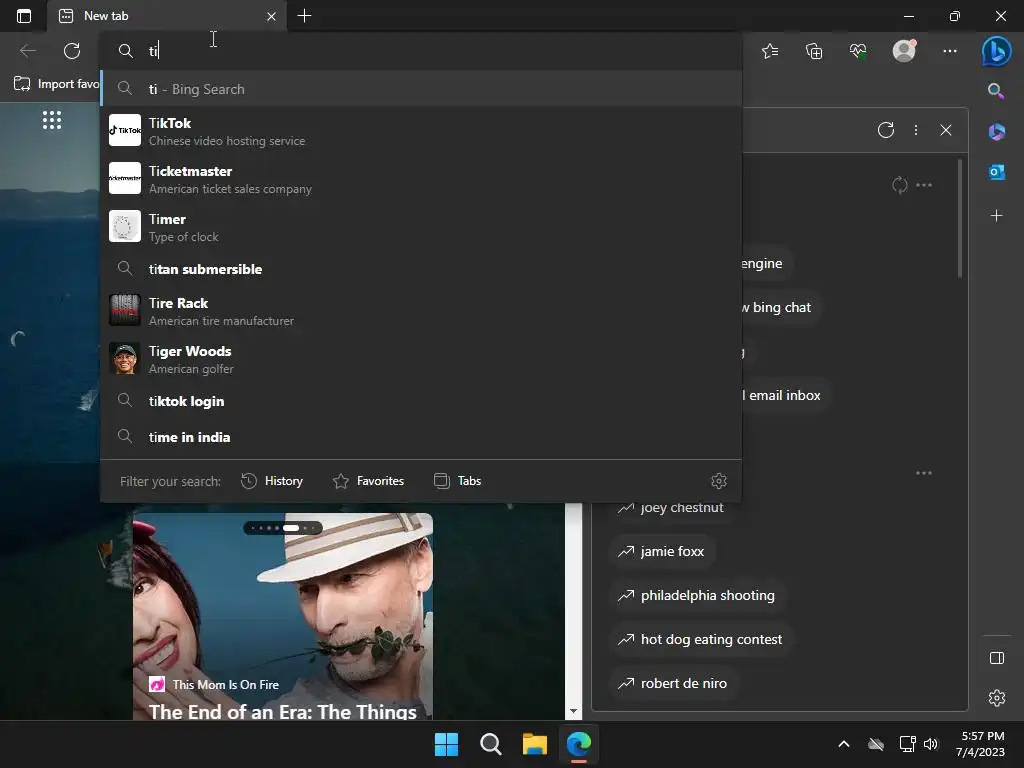Refresh the sidebar panel
The height and width of the screenshot is (768, 1024).
(886, 130)
